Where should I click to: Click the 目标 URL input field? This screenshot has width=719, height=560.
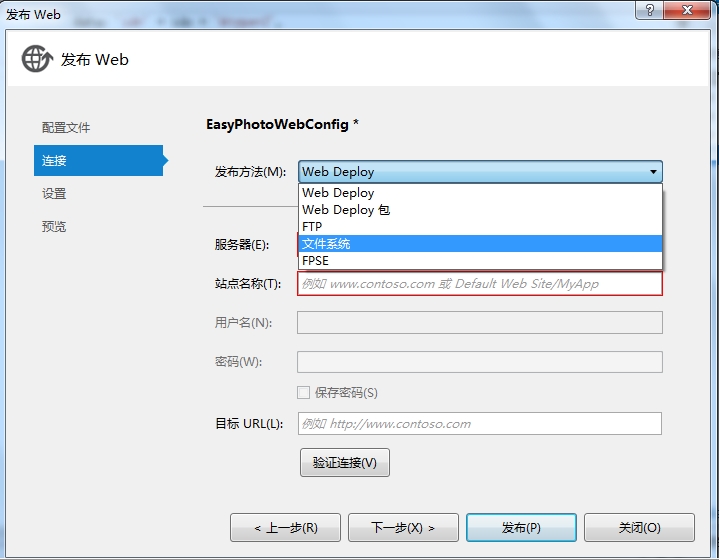pyautogui.click(x=480, y=423)
